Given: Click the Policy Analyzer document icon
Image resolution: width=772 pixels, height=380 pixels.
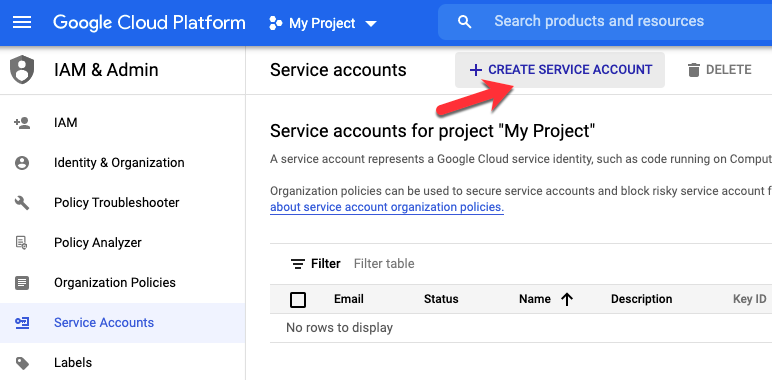Looking at the screenshot, I should (22, 243).
